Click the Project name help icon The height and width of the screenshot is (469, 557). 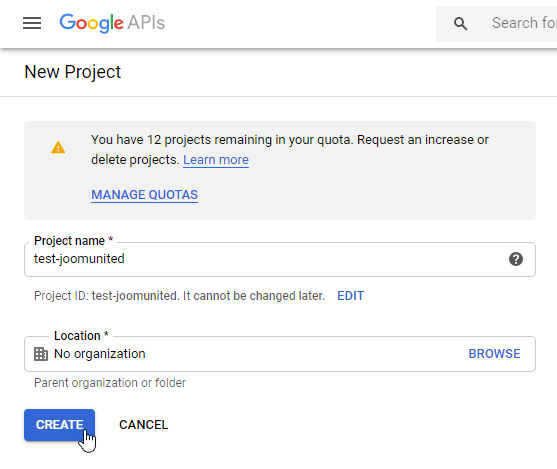515,259
